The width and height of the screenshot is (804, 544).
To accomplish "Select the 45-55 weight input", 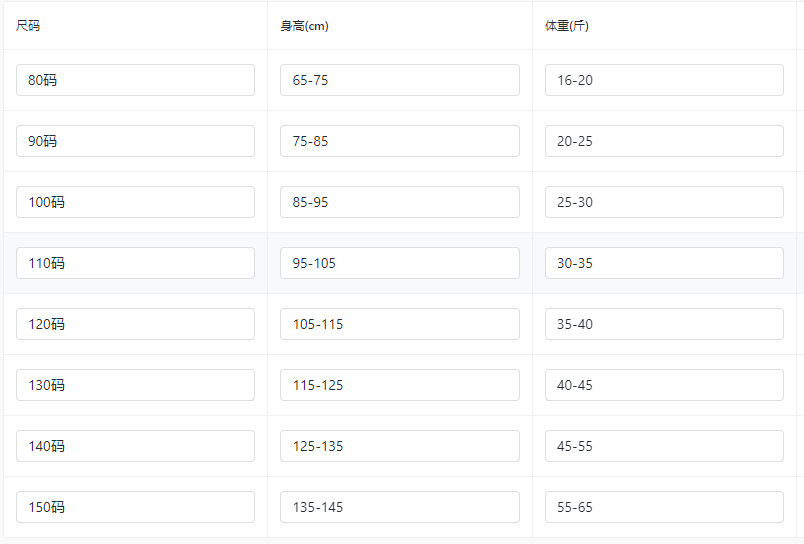I will pos(664,446).
